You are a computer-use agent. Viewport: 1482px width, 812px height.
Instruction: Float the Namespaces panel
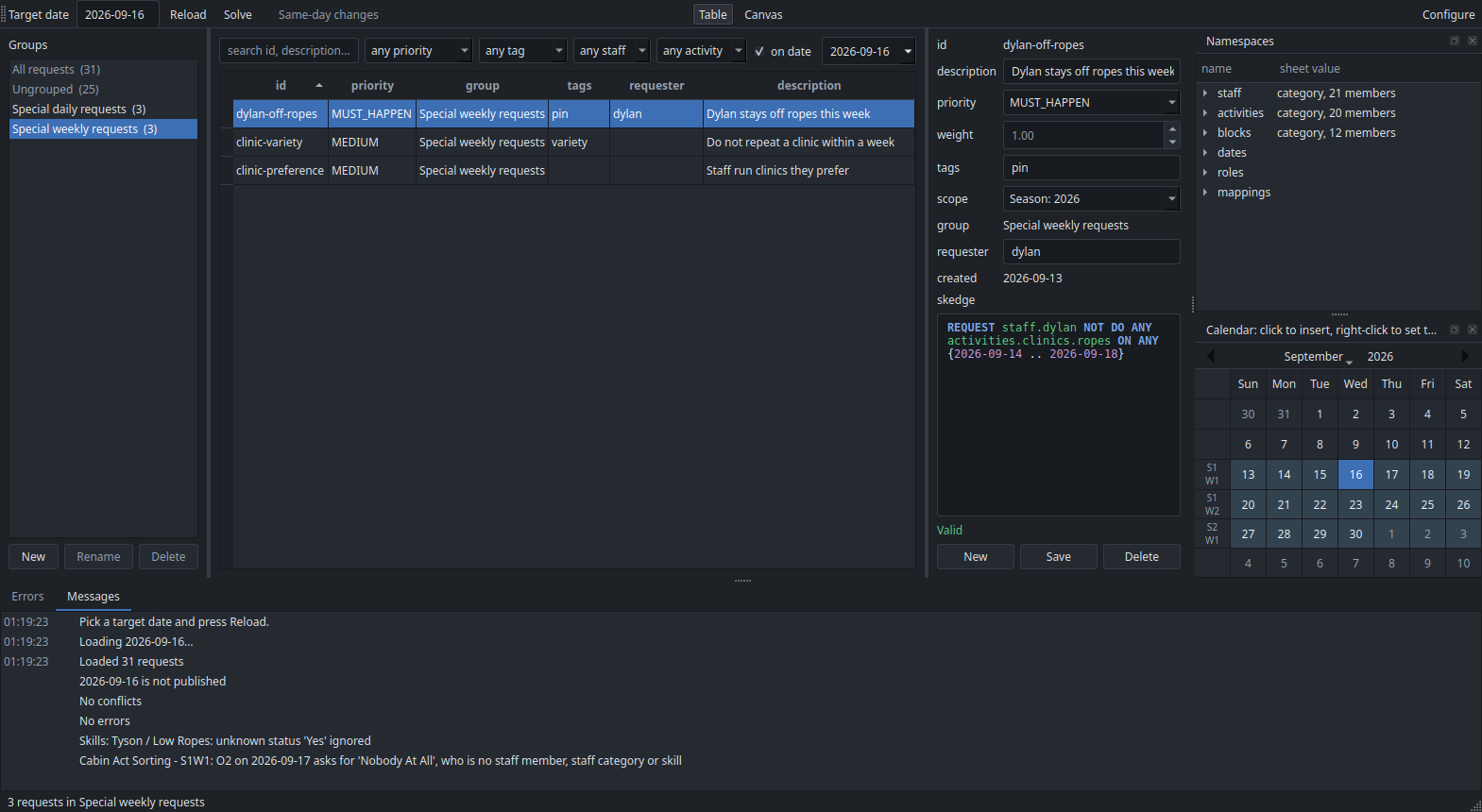[x=1455, y=41]
